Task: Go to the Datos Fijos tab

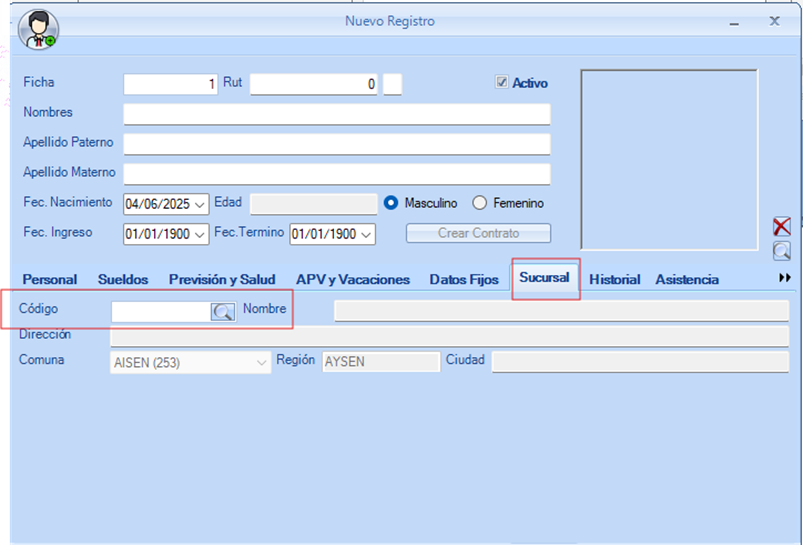Action: point(463,280)
